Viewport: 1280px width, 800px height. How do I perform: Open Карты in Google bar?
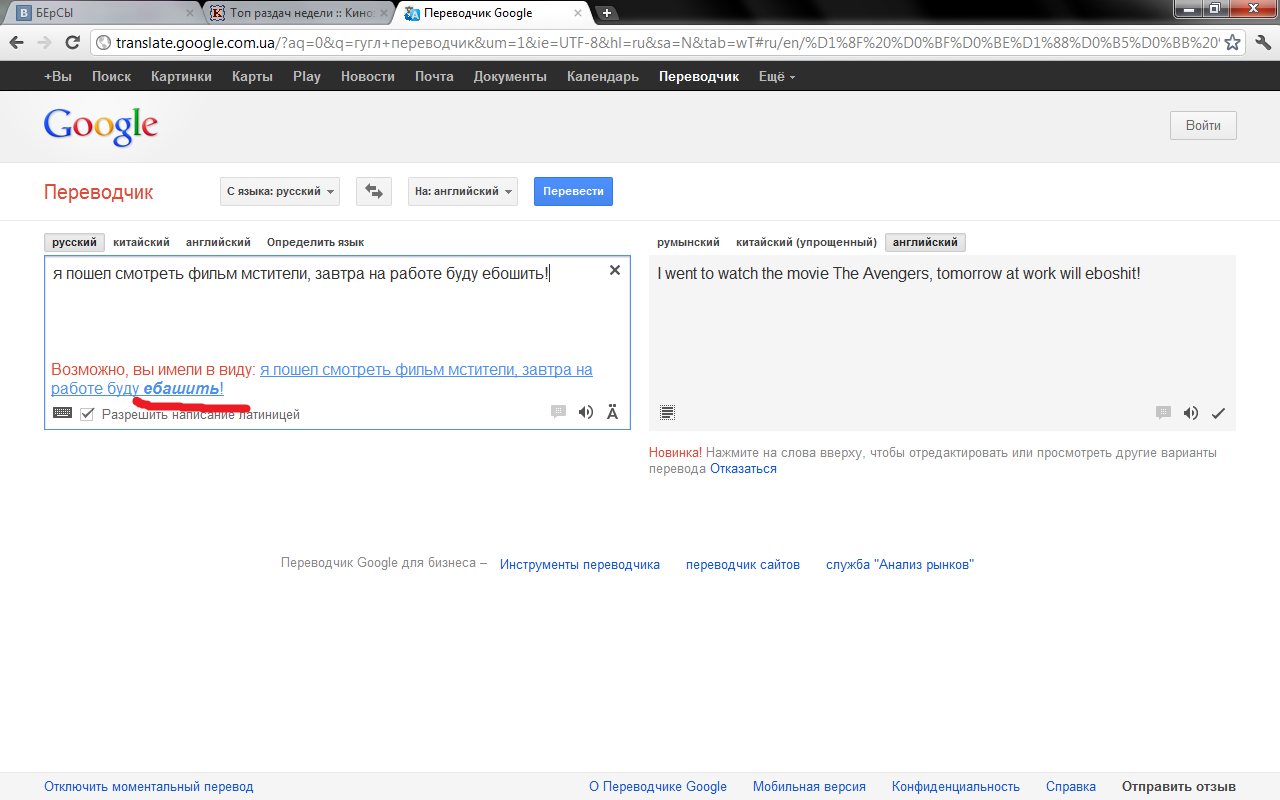252,76
